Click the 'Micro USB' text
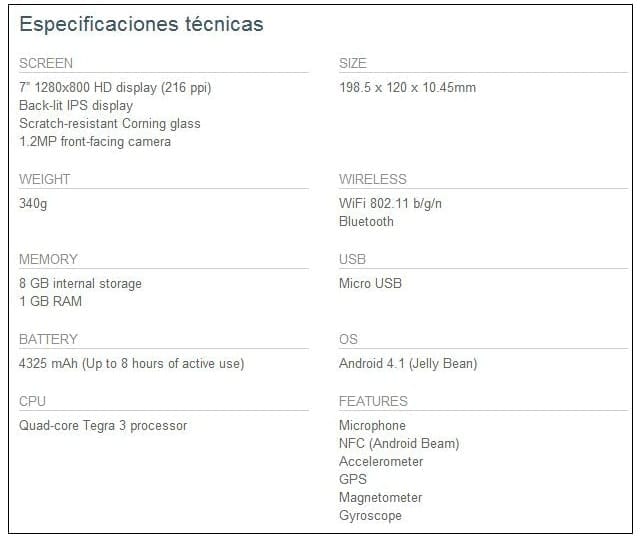Image resolution: width=641 pixels, height=540 pixels. (370, 284)
